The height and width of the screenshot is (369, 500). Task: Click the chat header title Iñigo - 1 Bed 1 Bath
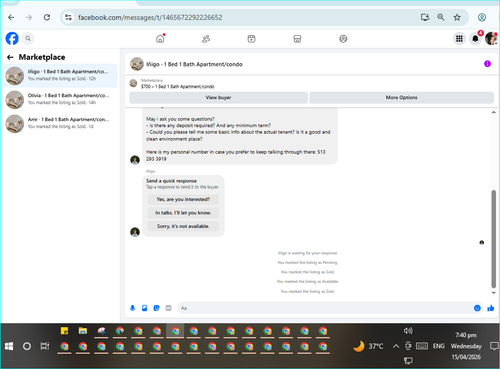point(194,64)
